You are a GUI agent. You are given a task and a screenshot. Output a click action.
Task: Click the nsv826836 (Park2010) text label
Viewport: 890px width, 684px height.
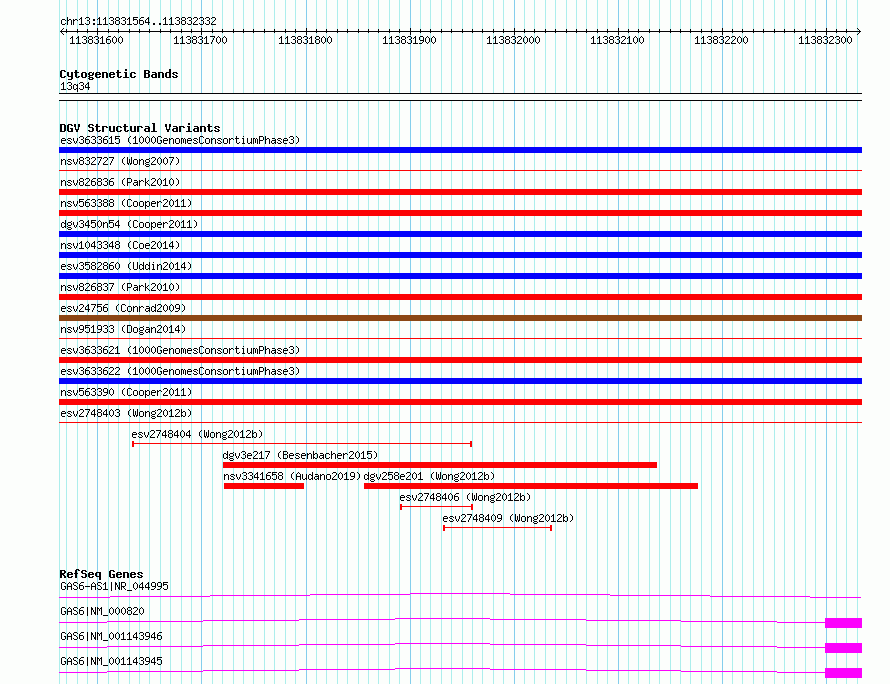pos(120,182)
